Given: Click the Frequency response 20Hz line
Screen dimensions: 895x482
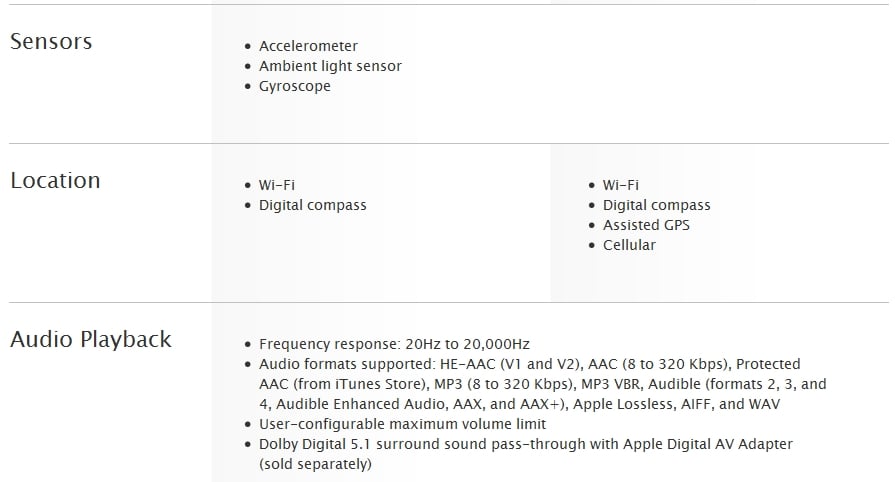Looking at the screenshot, I should (394, 344).
